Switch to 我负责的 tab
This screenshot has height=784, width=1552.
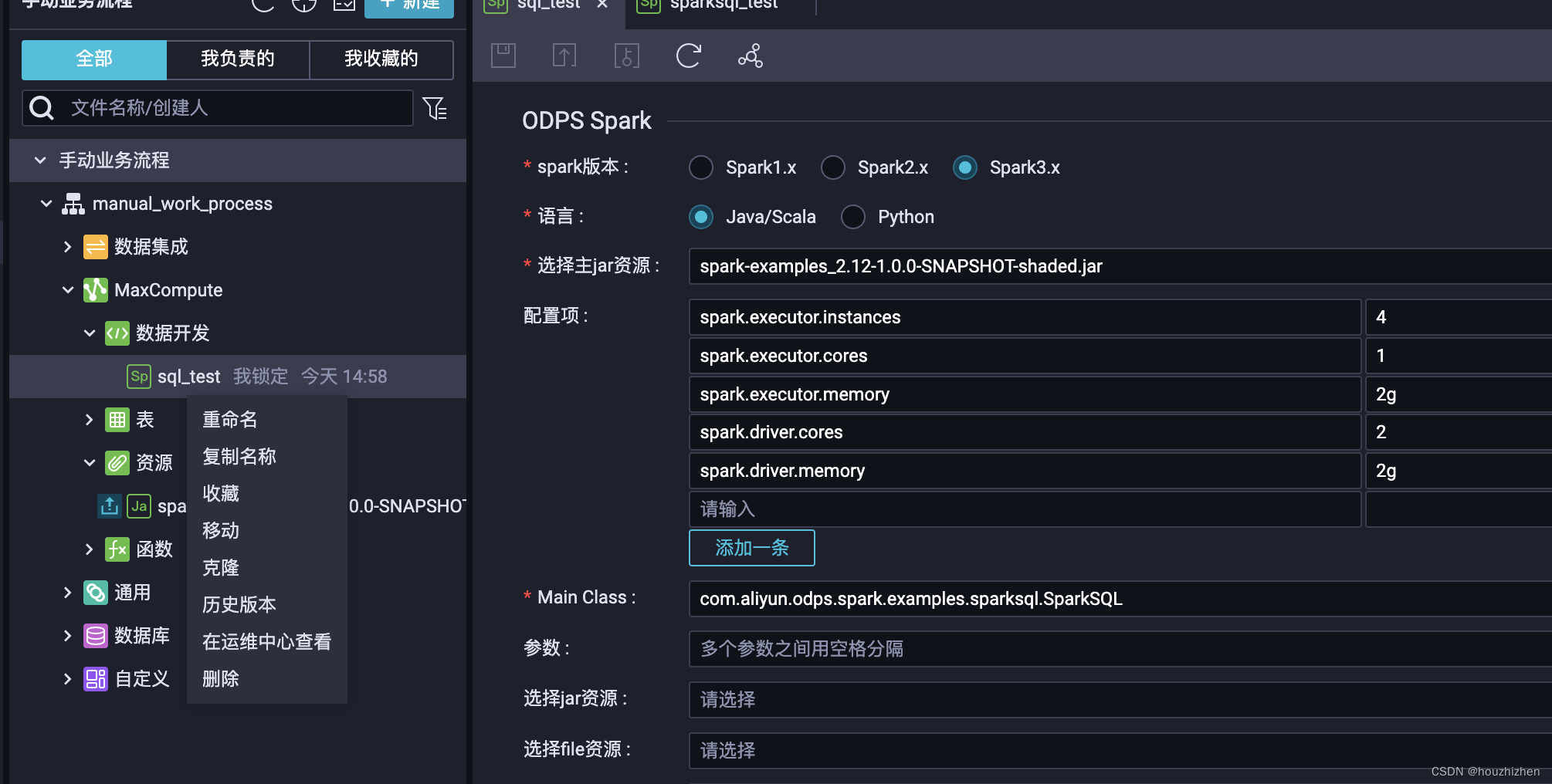pos(238,59)
